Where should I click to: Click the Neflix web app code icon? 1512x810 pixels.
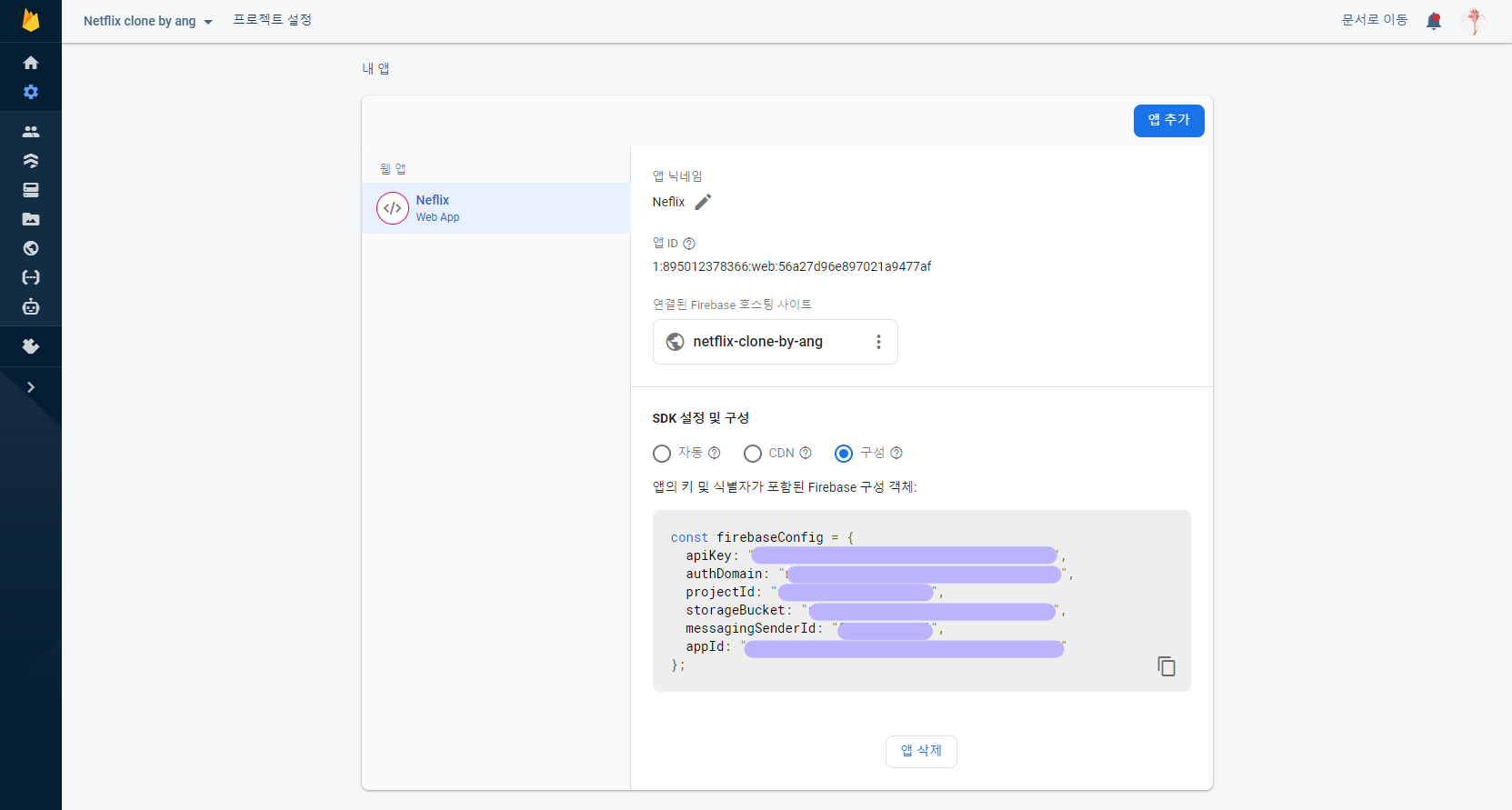[393, 208]
